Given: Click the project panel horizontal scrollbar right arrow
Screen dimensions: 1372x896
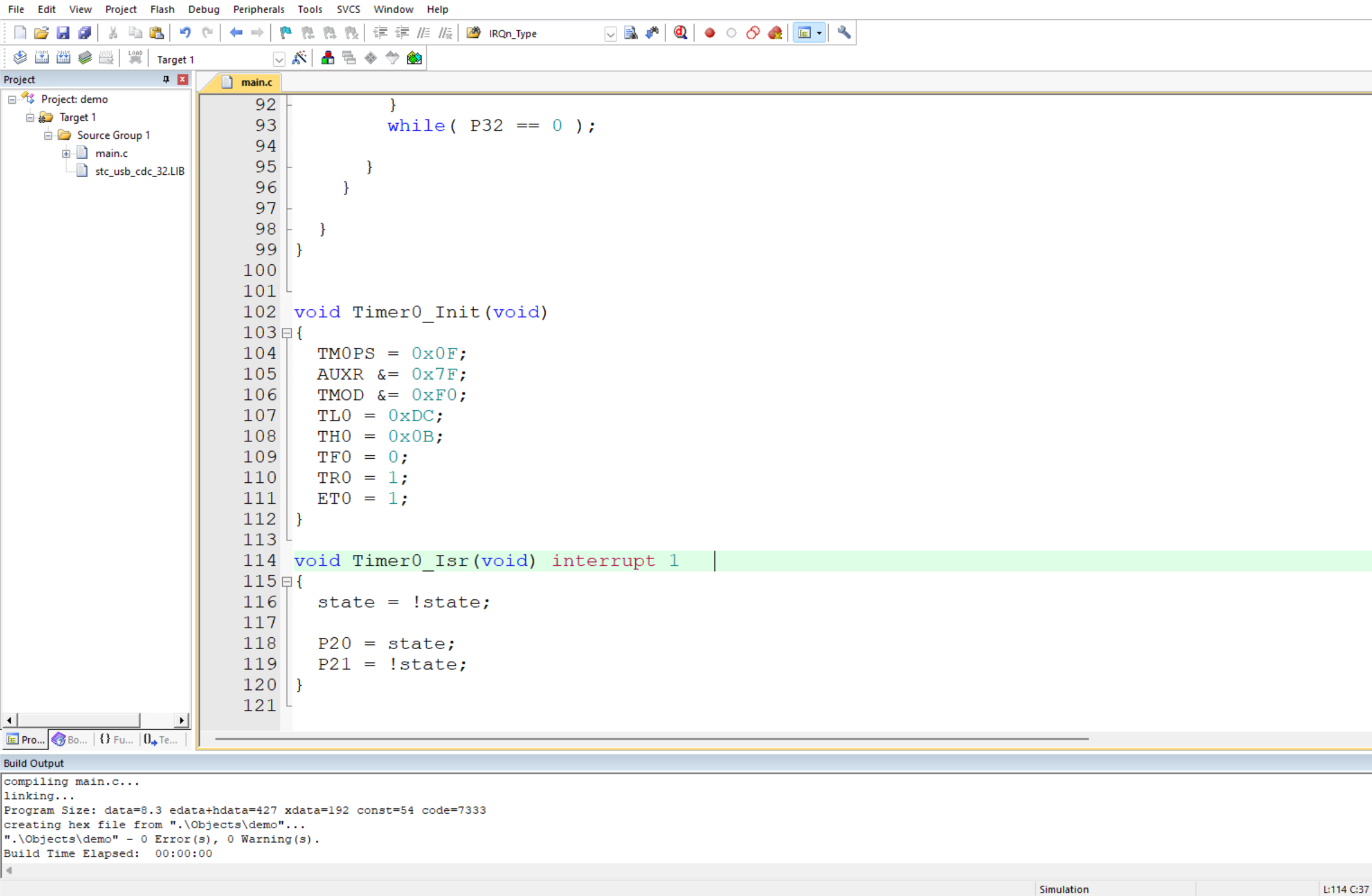Looking at the screenshot, I should [182, 720].
